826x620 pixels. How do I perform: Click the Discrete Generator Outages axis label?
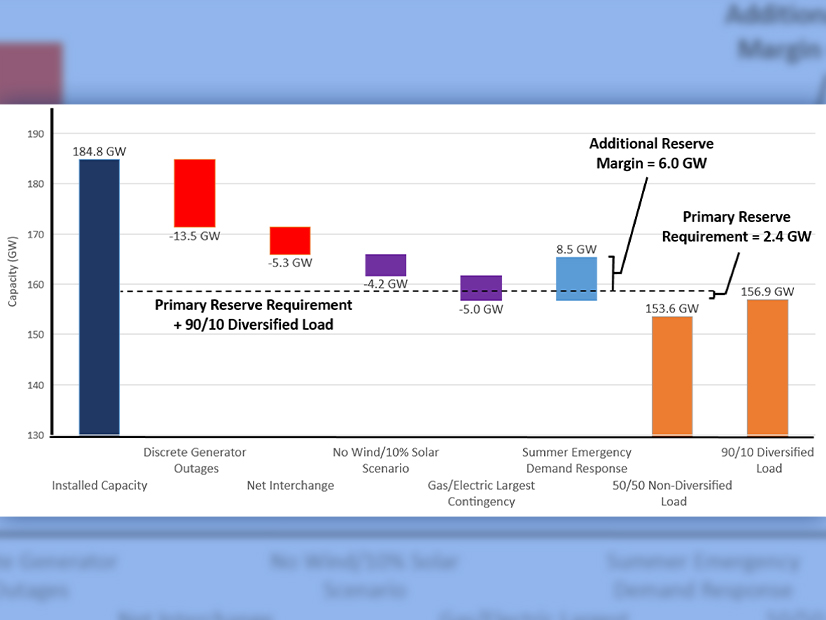pyautogui.click(x=194, y=460)
